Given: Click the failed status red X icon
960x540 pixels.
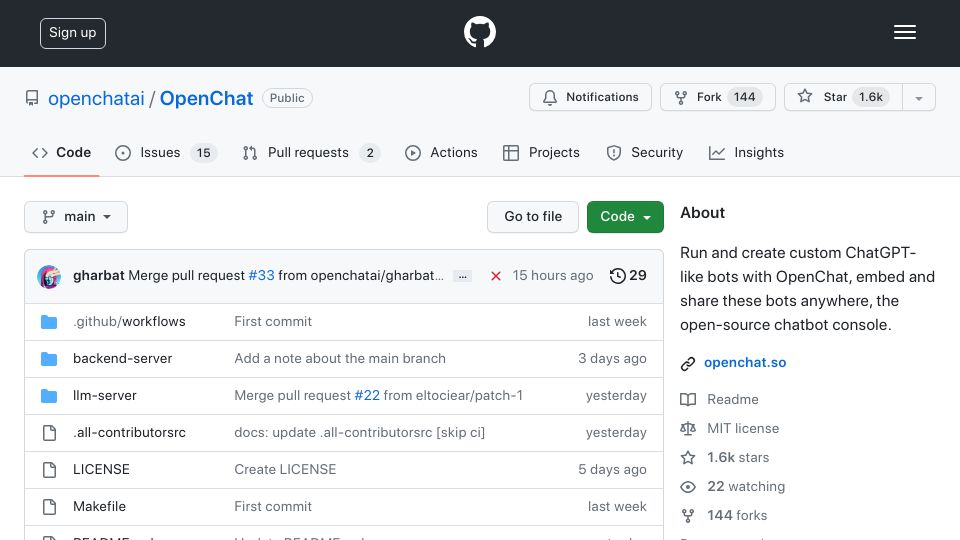Looking at the screenshot, I should tap(496, 276).
